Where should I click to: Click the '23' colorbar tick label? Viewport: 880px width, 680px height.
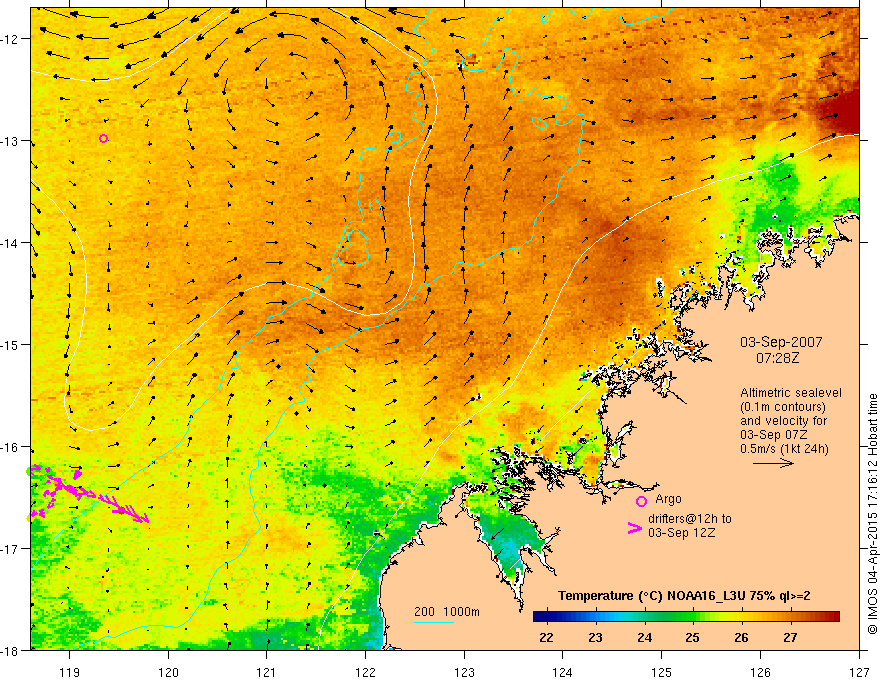[x=595, y=637]
